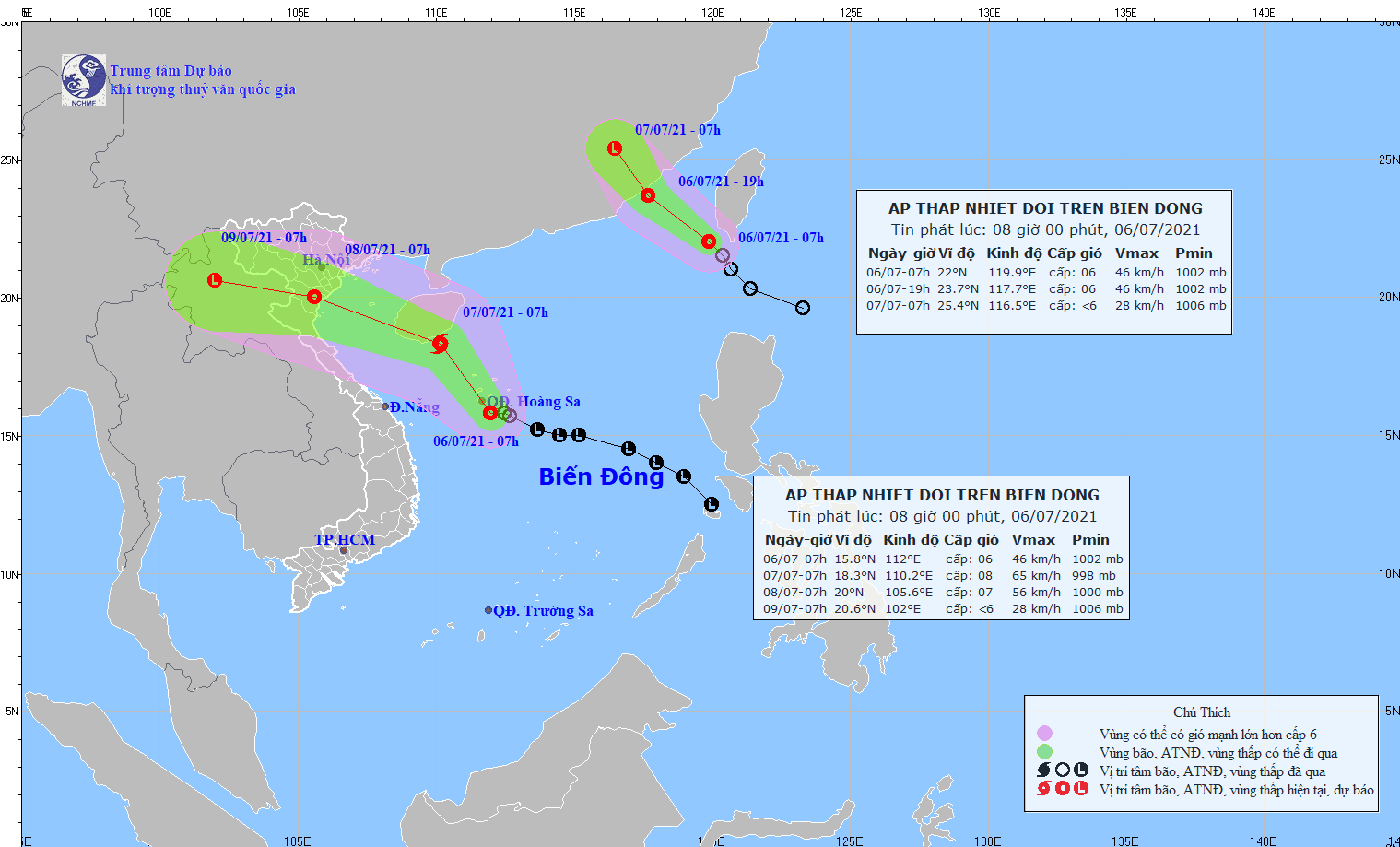Click the Hà Nội city label

point(326,260)
